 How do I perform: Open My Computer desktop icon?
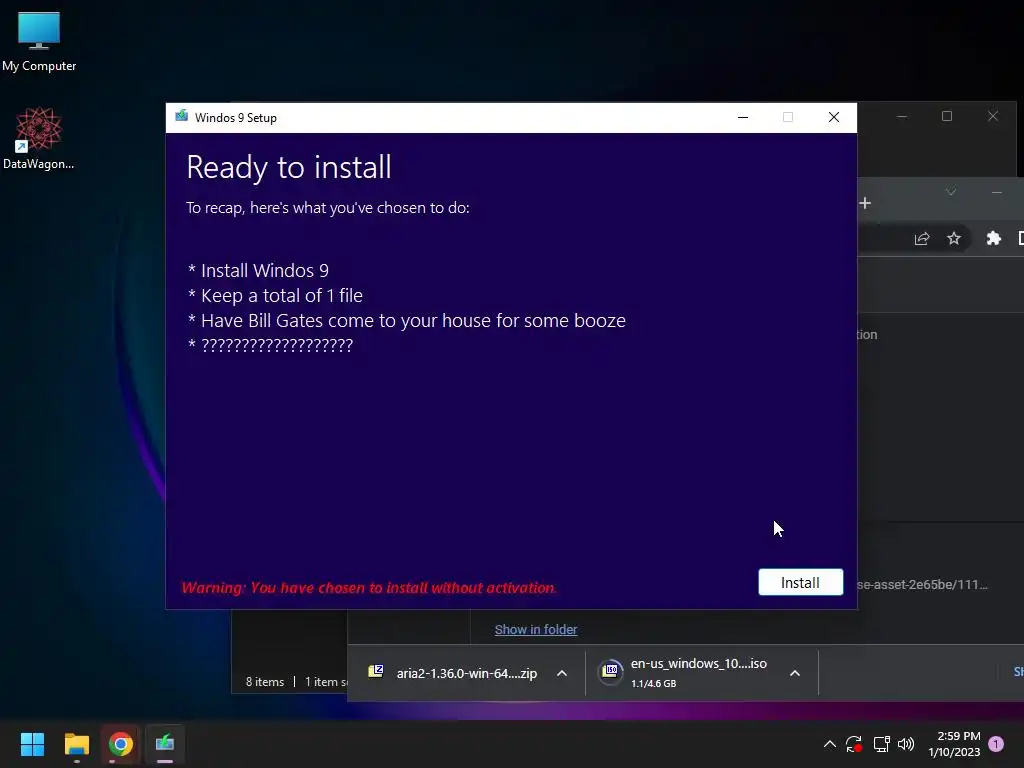(x=39, y=42)
